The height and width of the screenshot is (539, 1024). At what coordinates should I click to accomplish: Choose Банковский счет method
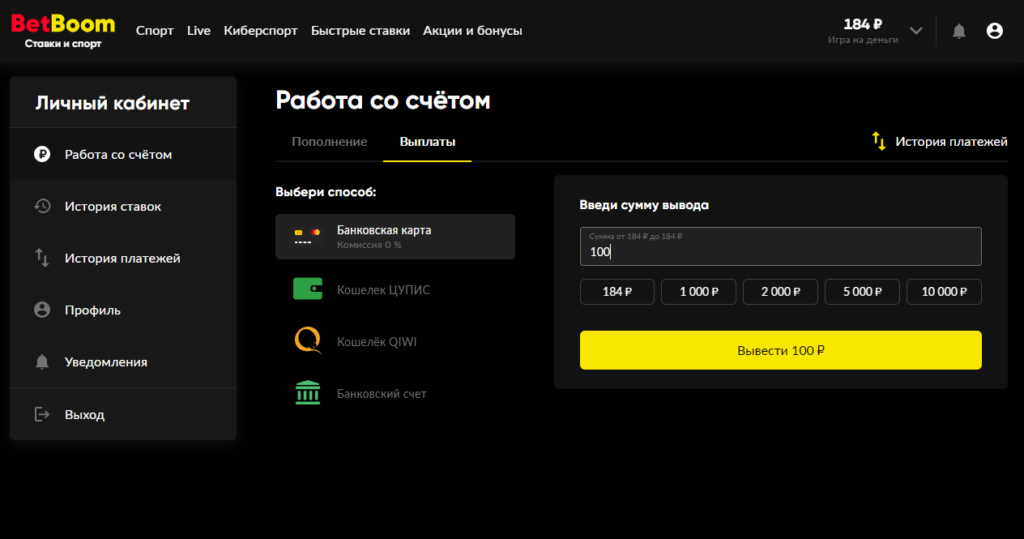[x=395, y=393]
